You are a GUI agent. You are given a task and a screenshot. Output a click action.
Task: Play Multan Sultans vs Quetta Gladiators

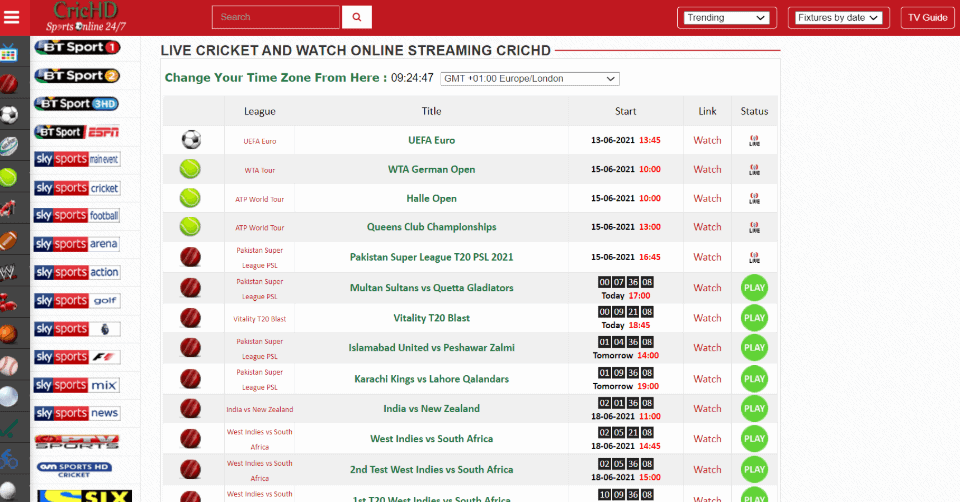pos(754,288)
